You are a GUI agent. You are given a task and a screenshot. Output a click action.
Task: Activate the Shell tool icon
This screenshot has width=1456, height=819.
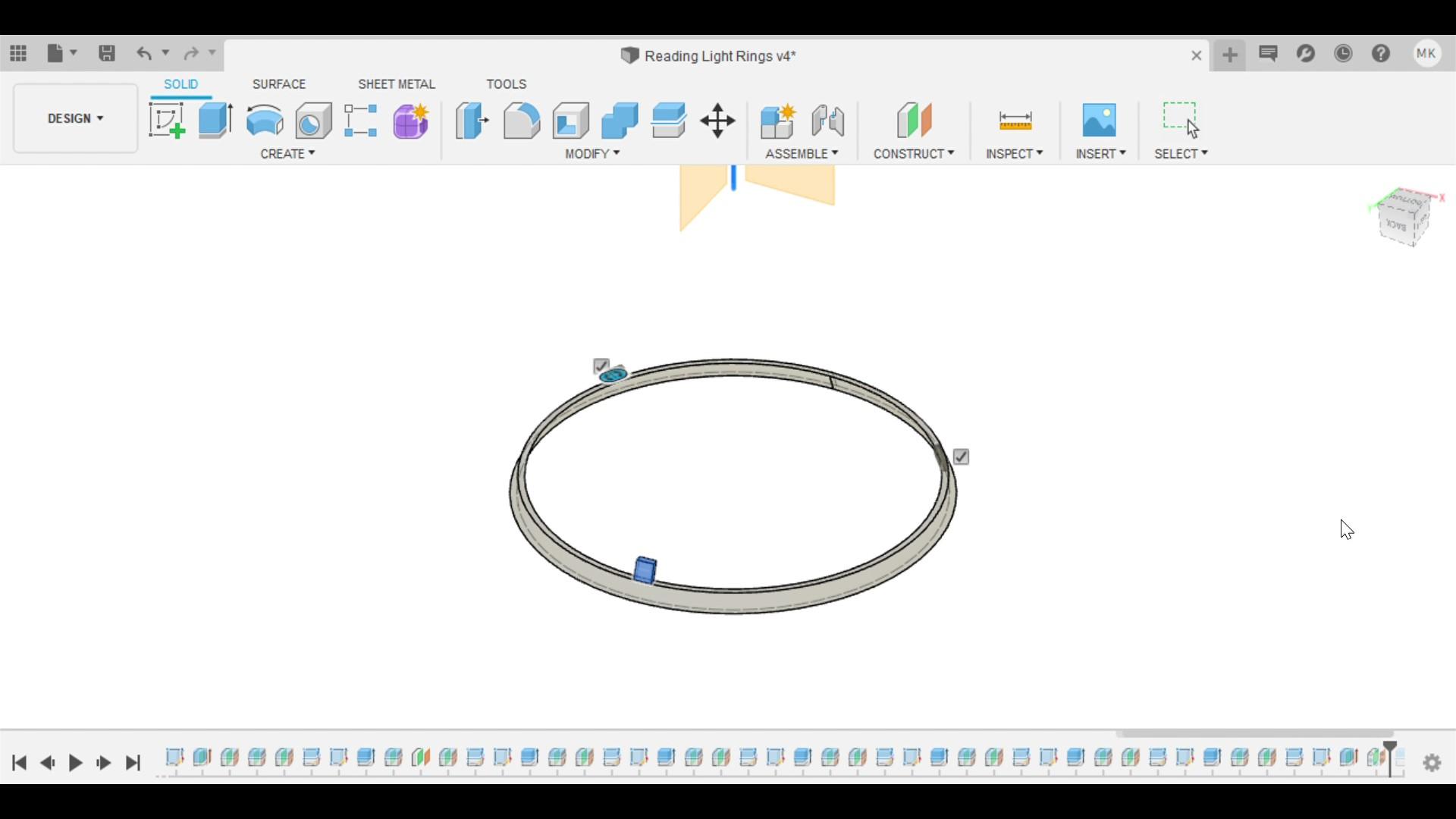571,121
